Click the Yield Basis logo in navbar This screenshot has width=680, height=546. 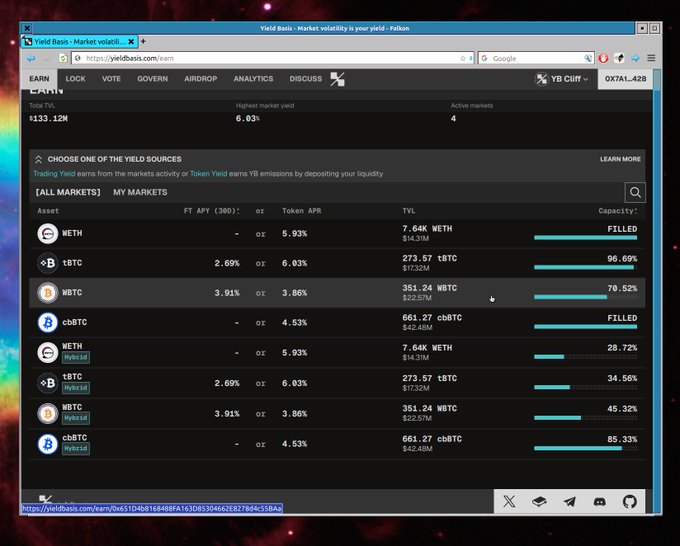[337, 79]
